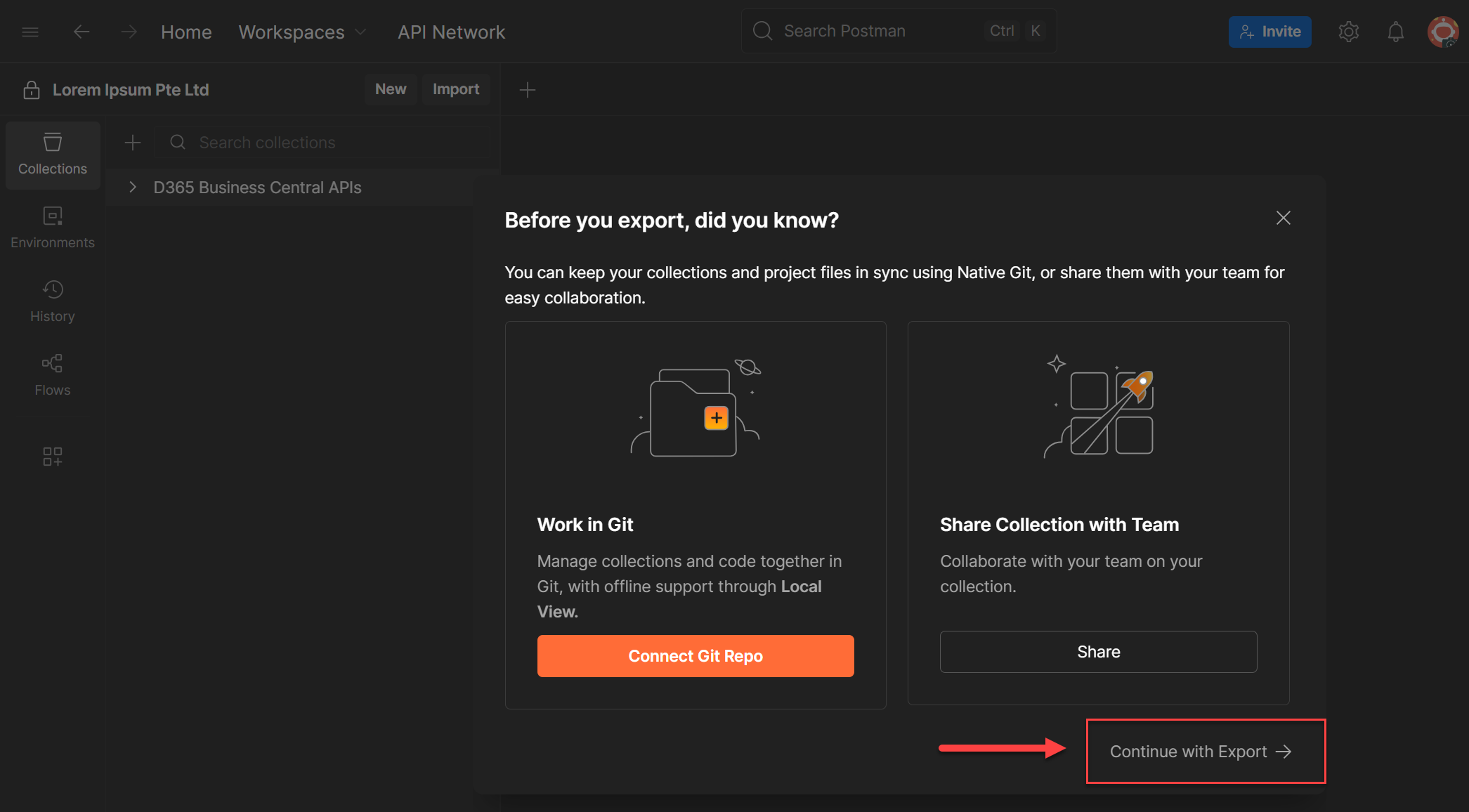
Task: Open the History sidebar panel
Action: click(x=53, y=301)
